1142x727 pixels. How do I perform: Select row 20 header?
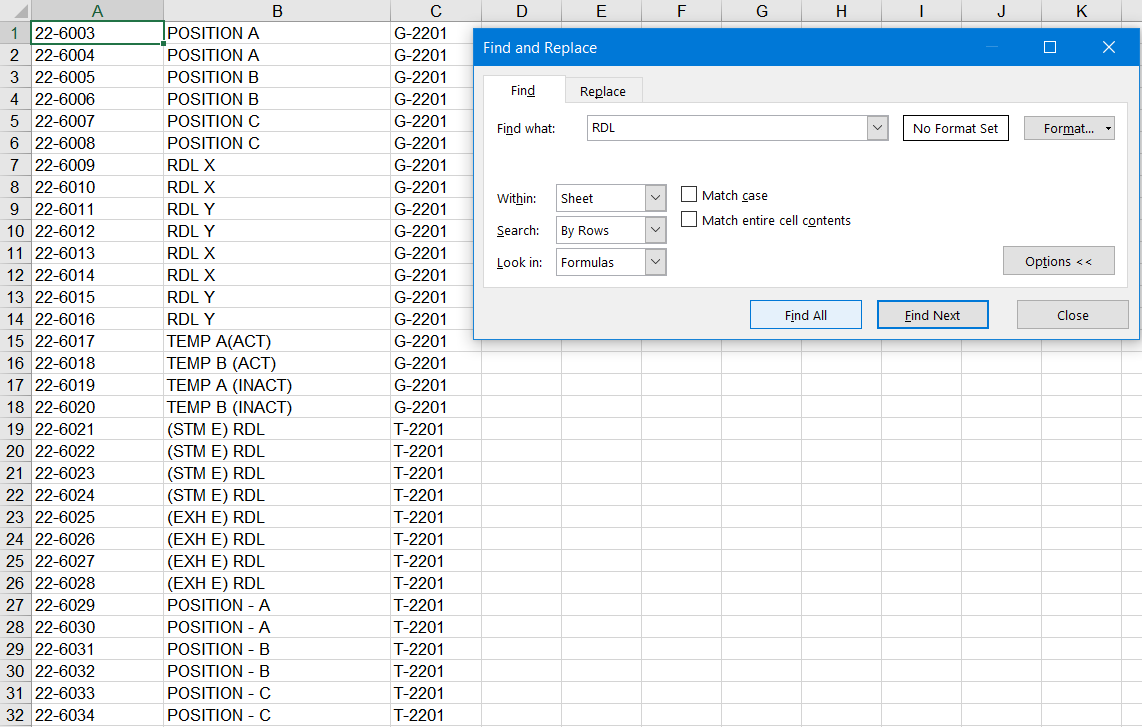coord(15,451)
